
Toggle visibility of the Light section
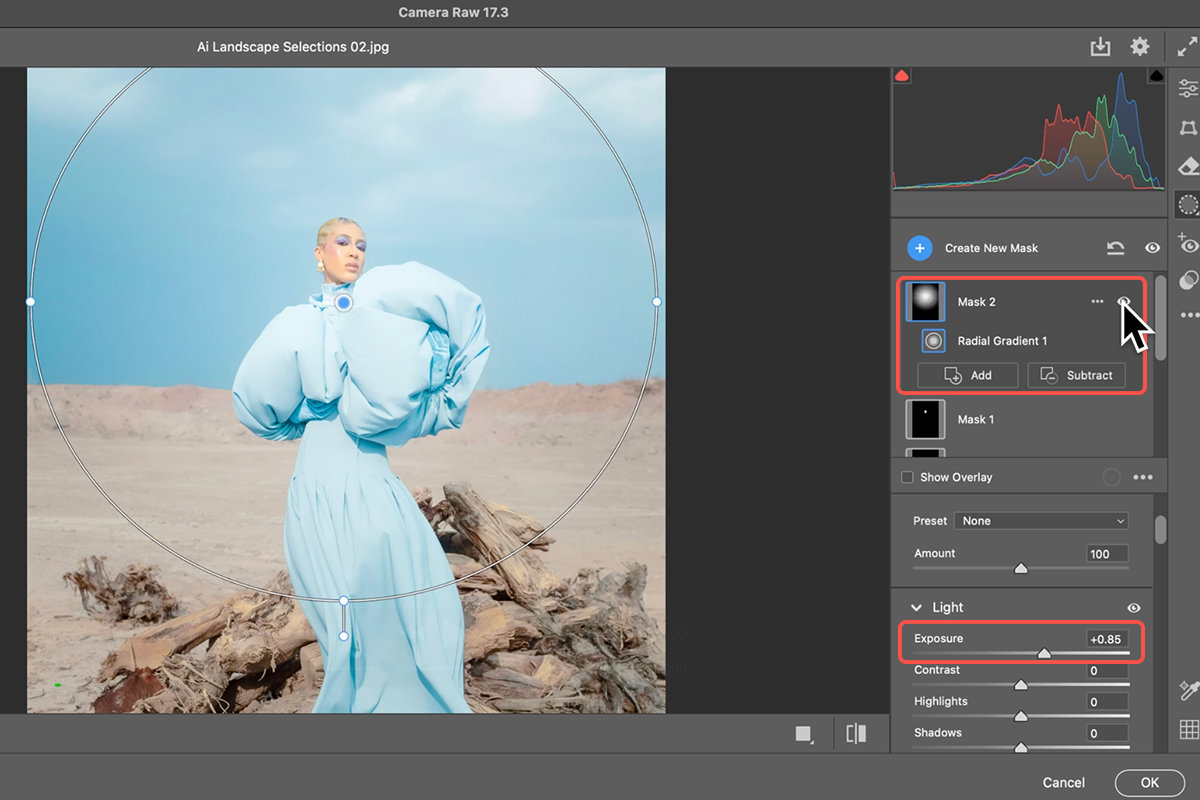(x=1134, y=607)
